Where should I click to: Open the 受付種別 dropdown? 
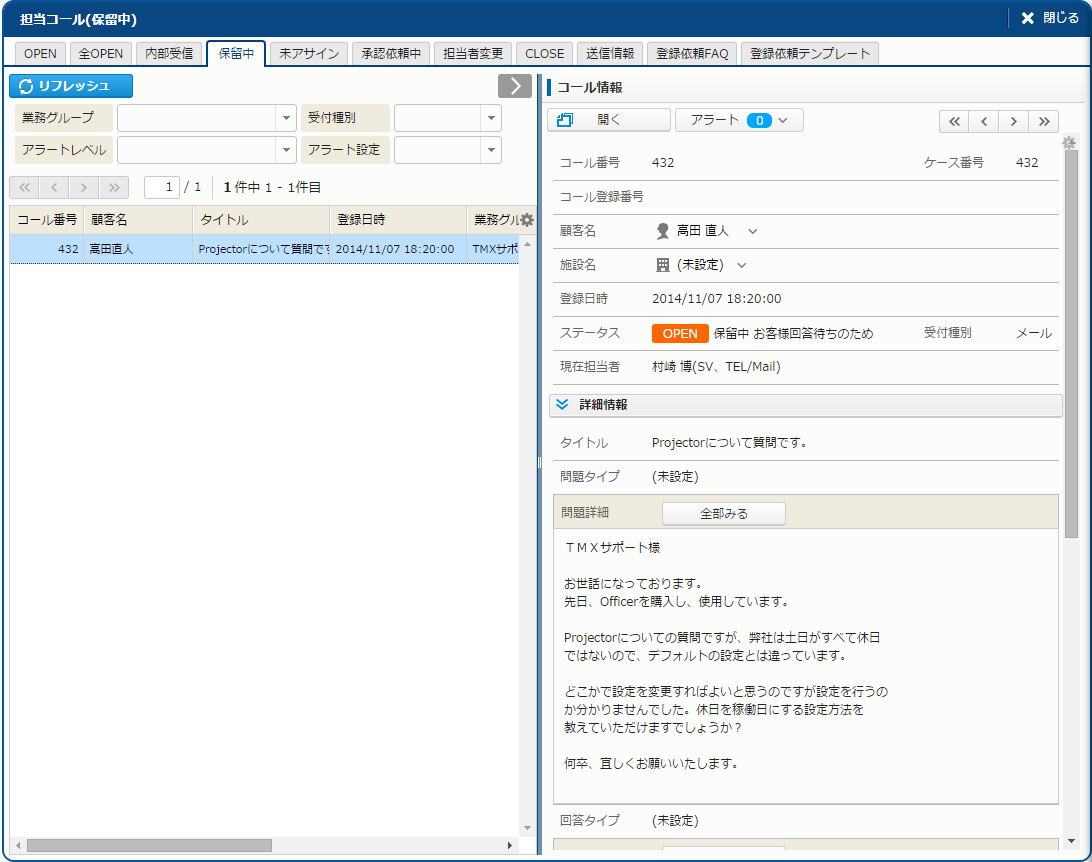[490, 118]
